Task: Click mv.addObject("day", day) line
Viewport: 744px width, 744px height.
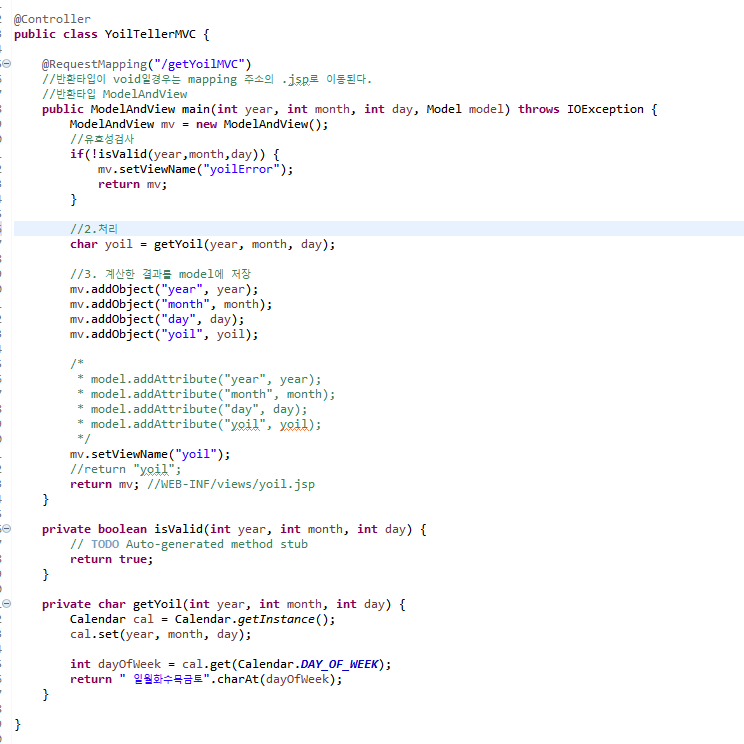Action: (157, 319)
